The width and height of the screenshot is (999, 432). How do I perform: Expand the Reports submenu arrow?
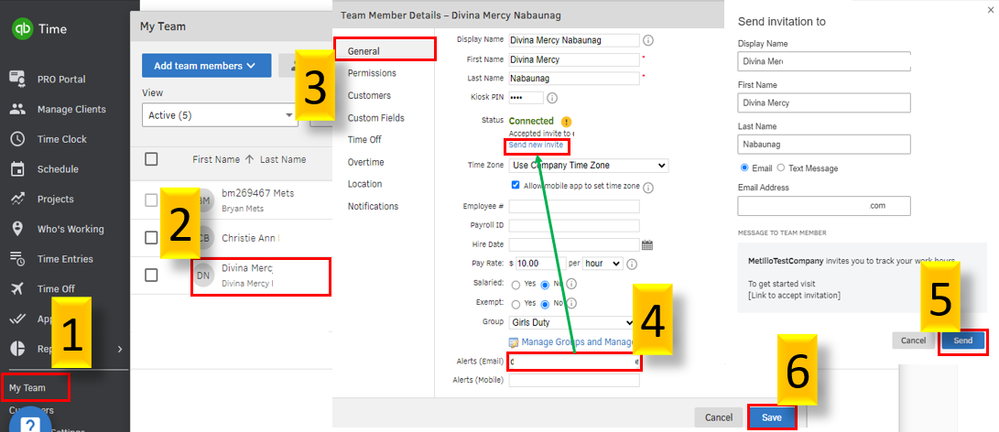click(120, 349)
